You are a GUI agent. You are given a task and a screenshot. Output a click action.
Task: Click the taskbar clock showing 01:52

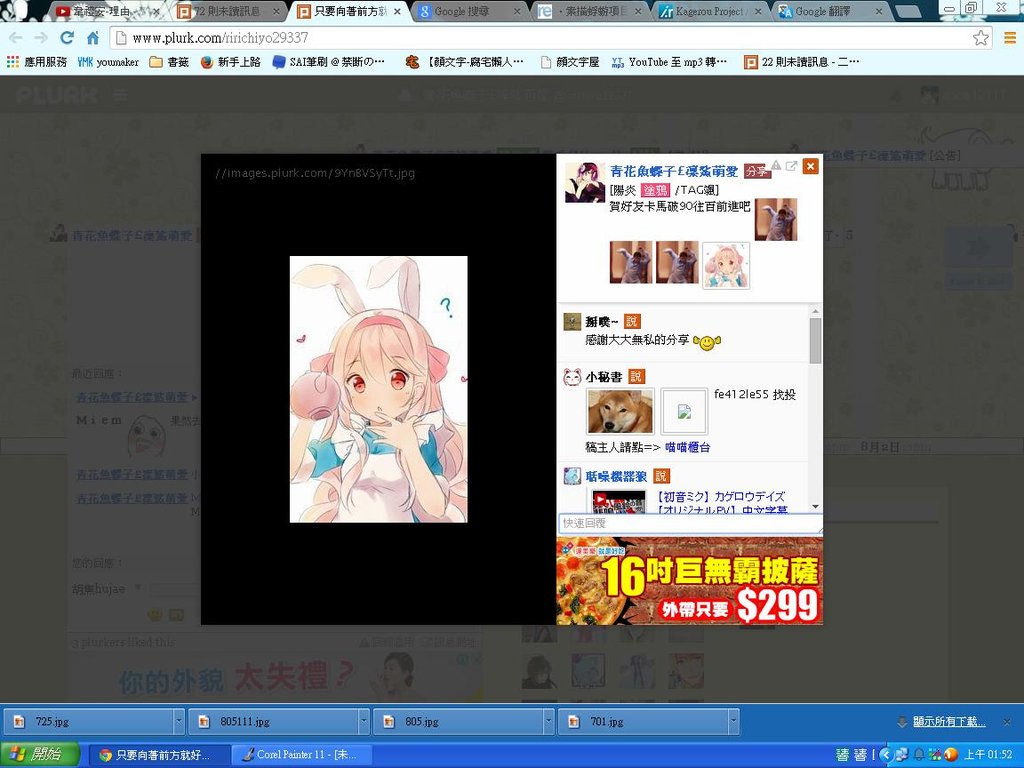pos(988,755)
